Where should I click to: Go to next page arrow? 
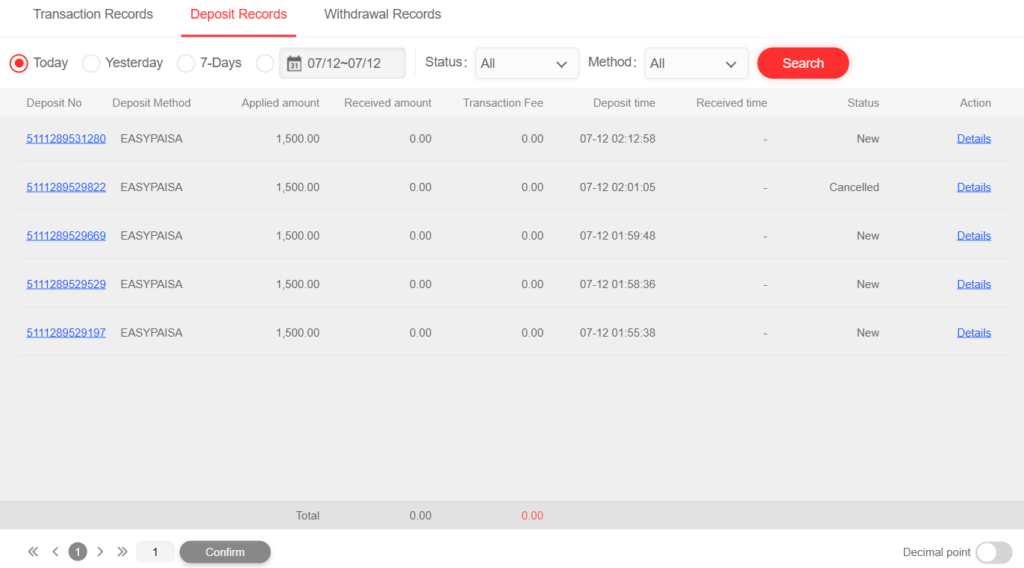point(100,552)
